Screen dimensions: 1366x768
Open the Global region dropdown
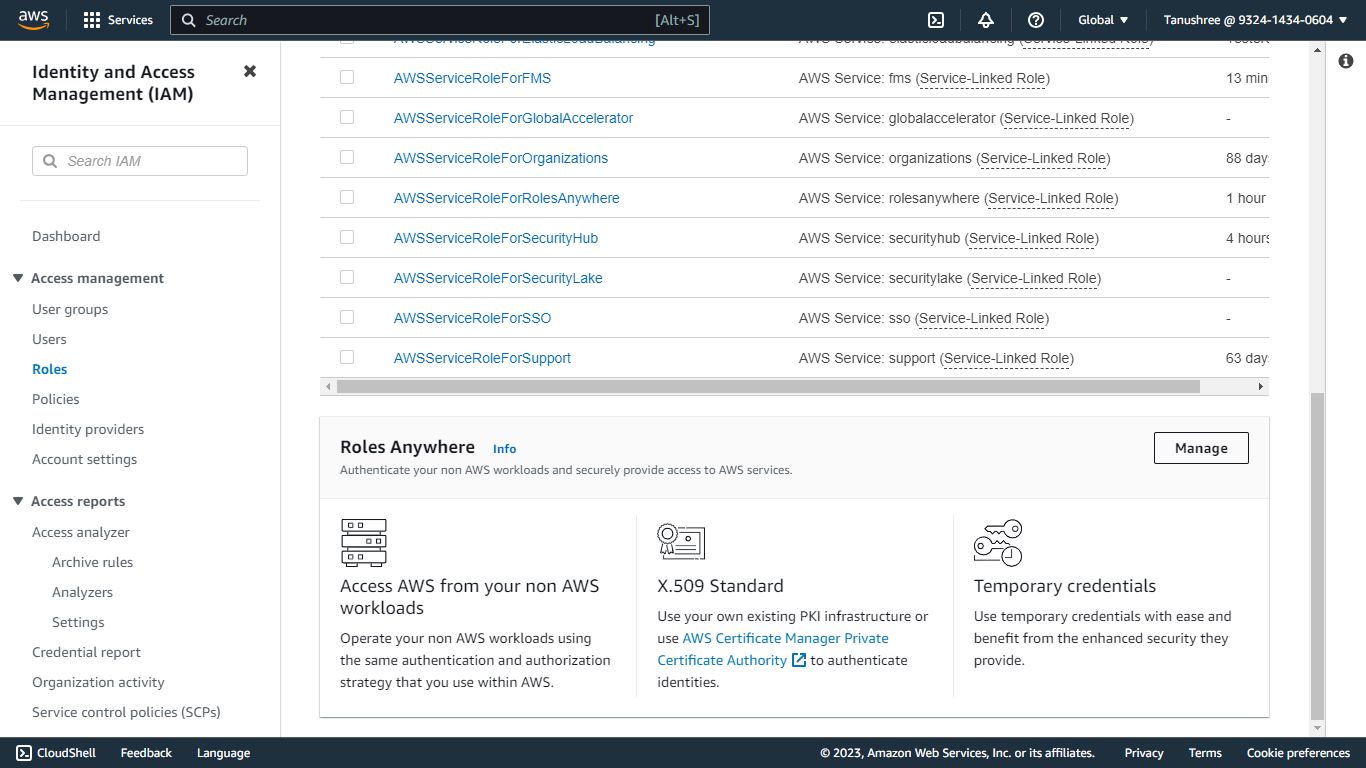[x=1103, y=20]
